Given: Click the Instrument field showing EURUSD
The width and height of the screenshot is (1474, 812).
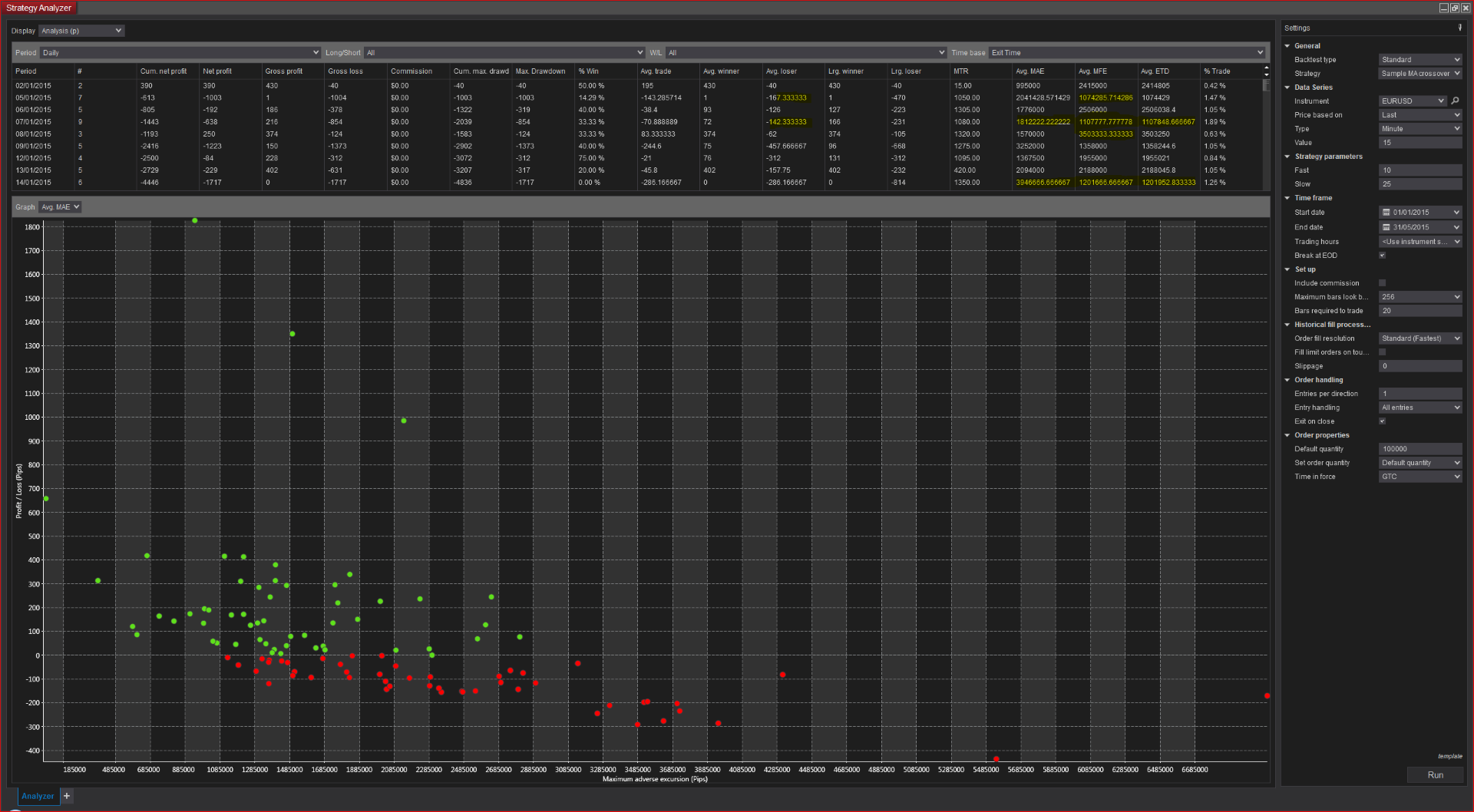Looking at the screenshot, I should [1413, 101].
